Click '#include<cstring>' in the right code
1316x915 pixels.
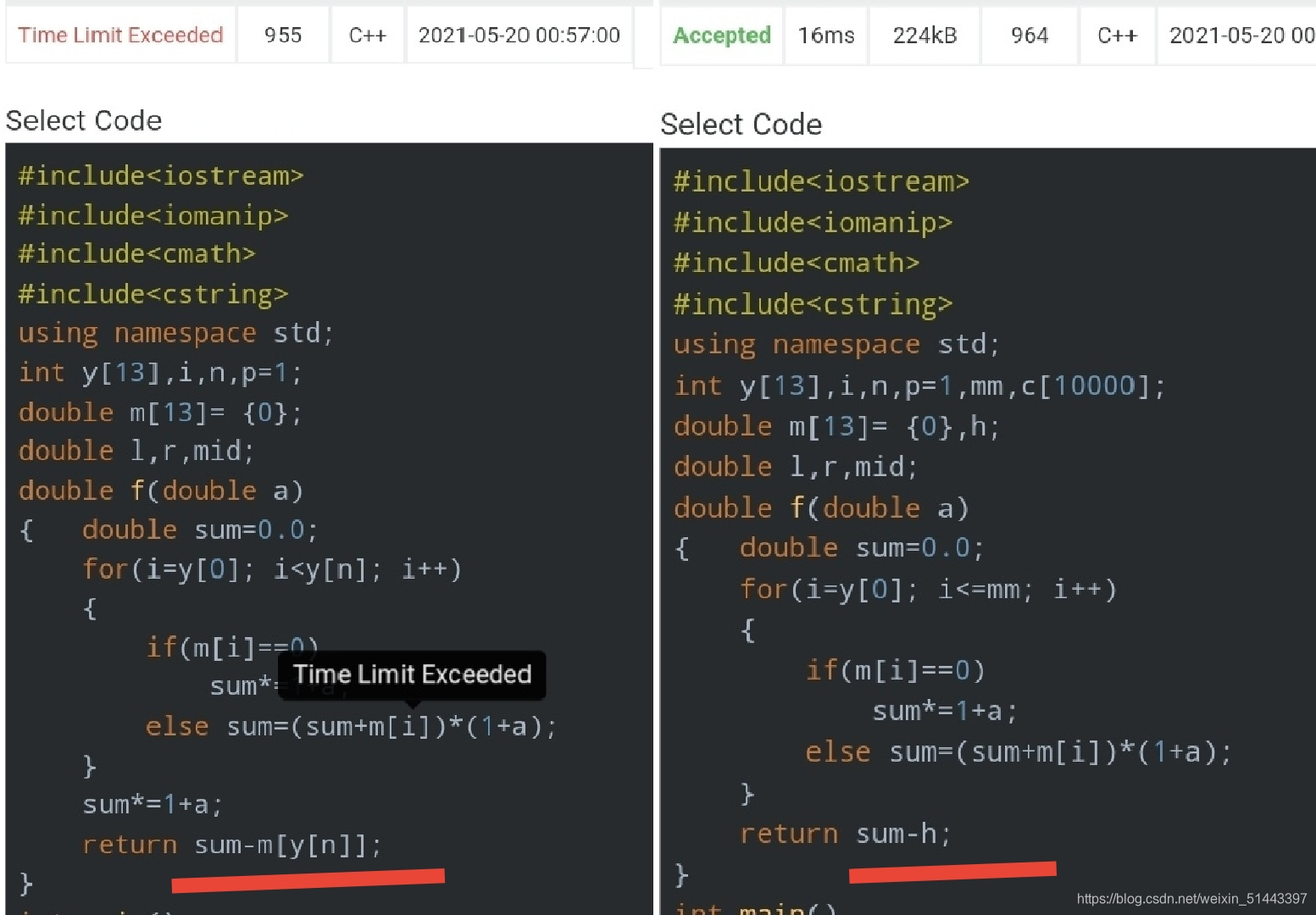click(x=813, y=303)
